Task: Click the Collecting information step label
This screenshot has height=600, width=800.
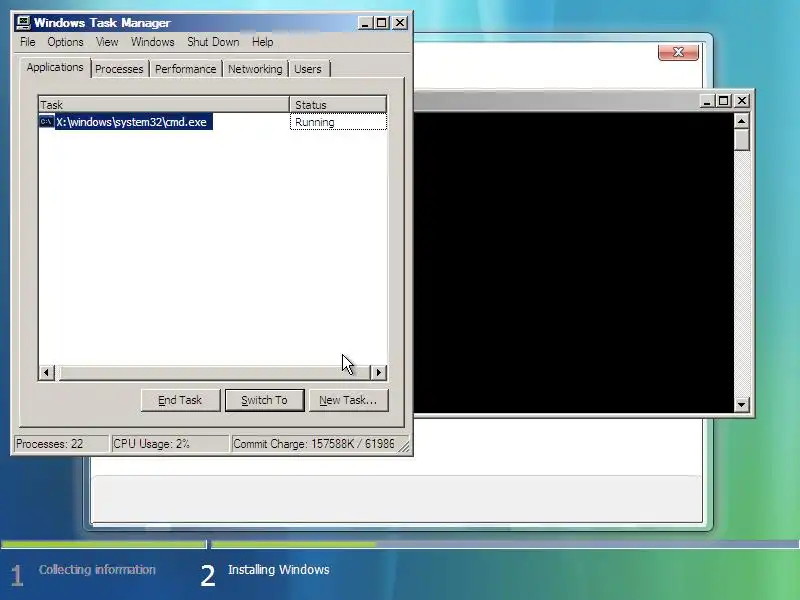Action: click(97, 569)
